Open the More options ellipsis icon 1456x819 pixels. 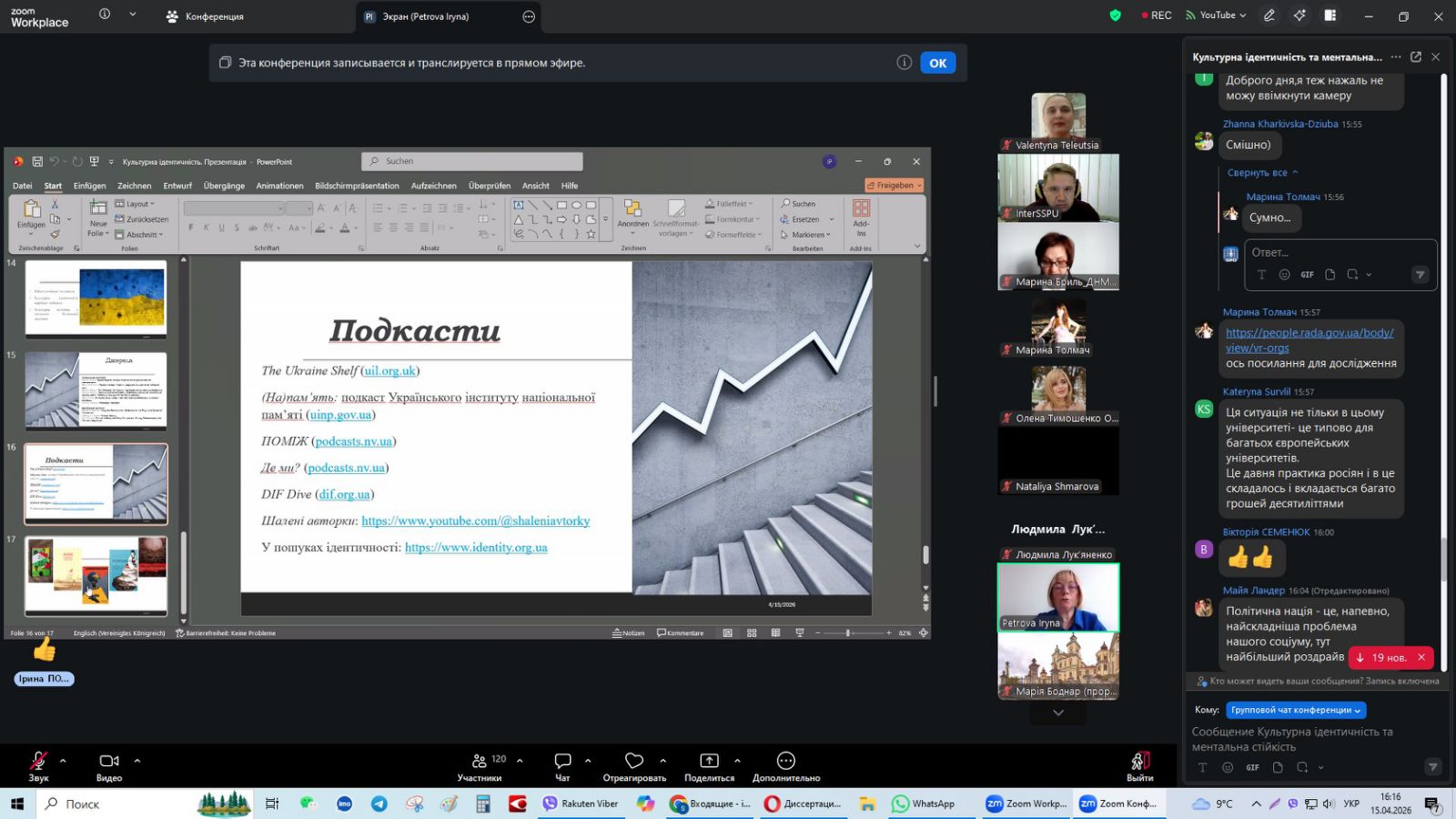[786, 762]
